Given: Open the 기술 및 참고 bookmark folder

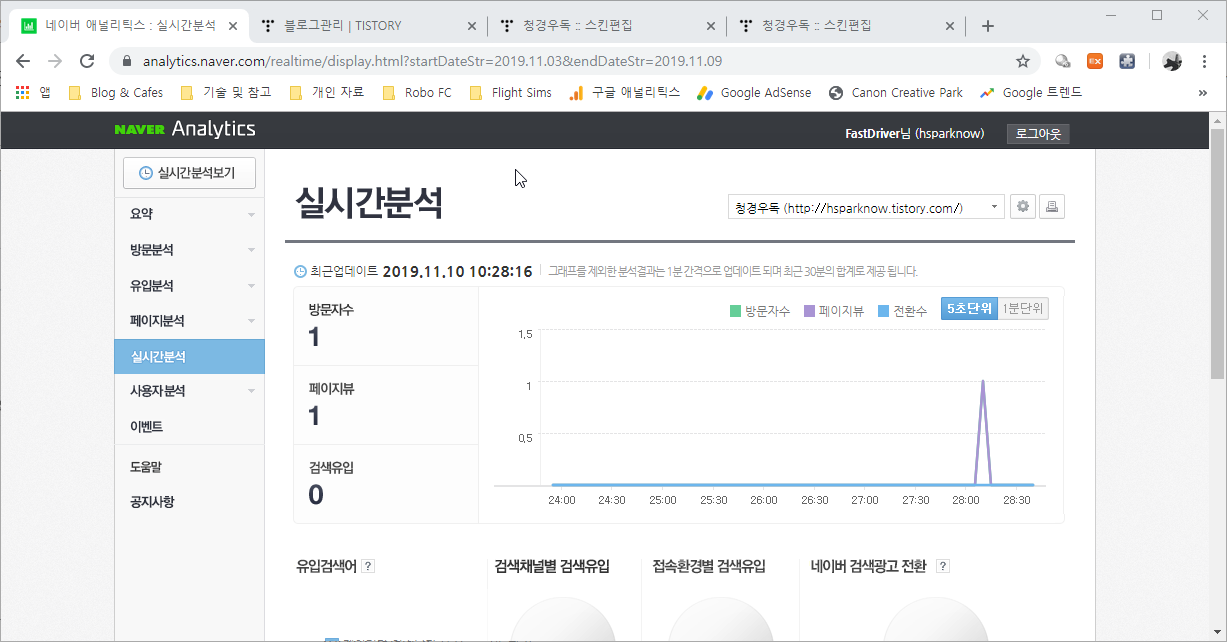Looking at the screenshot, I should (225, 92).
